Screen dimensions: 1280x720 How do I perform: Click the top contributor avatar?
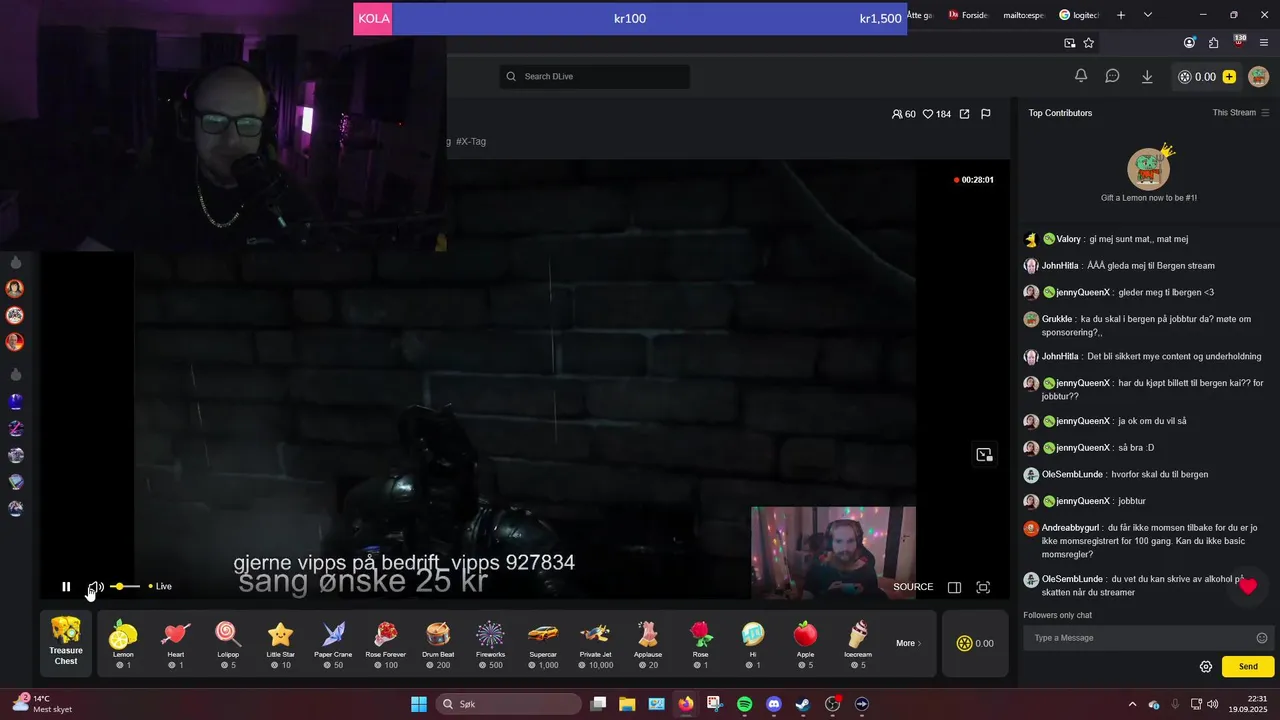[x=1149, y=169]
